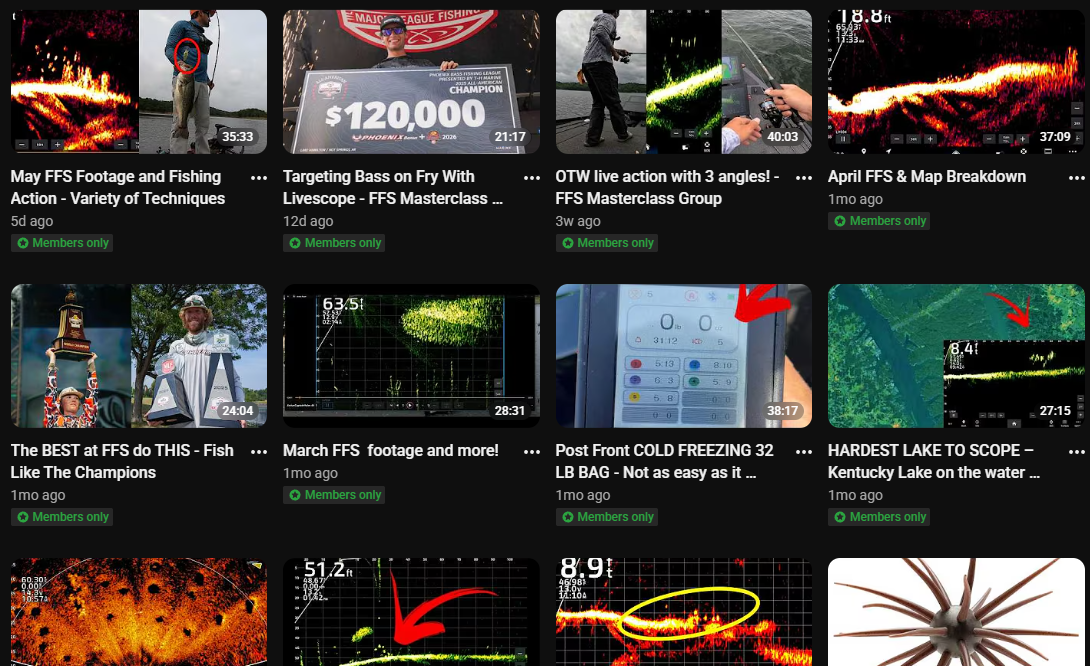
Task: Open the orange sonar circle thumbnail
Action: click(139, 612)
